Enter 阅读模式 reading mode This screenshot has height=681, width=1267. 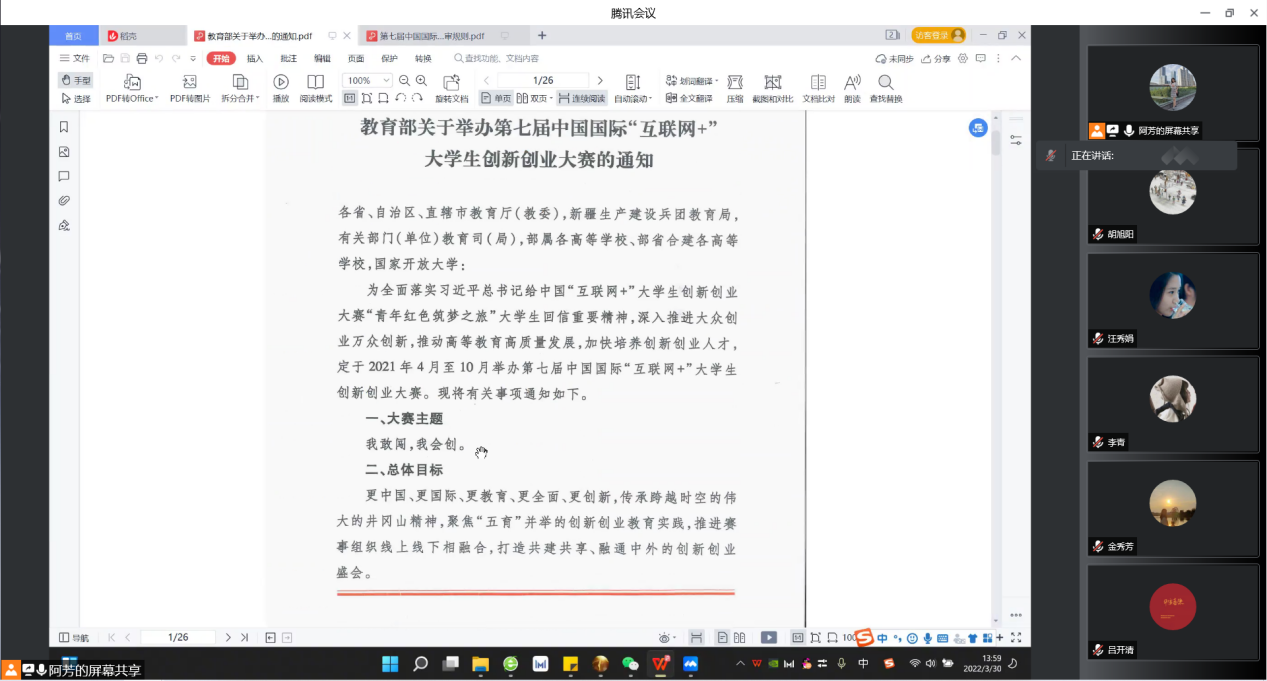coord(316,89)
